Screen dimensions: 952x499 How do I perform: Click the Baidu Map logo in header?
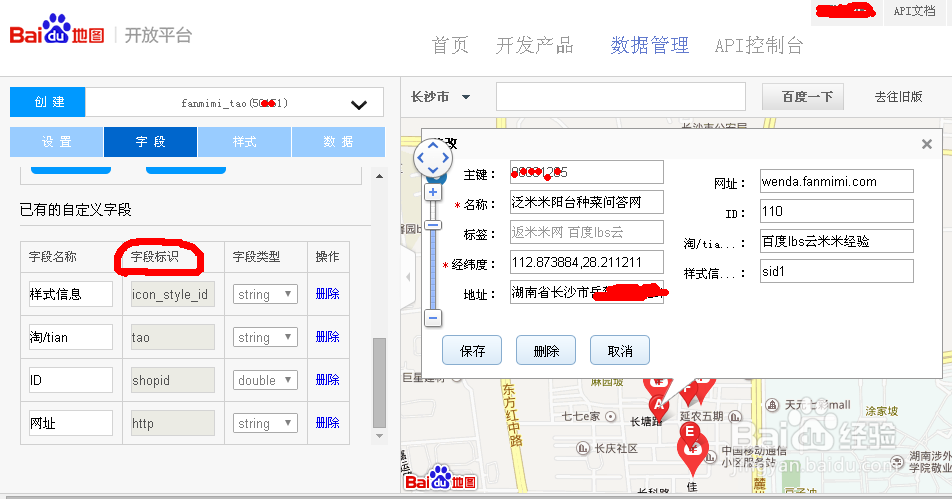click(x=57, y=30)
